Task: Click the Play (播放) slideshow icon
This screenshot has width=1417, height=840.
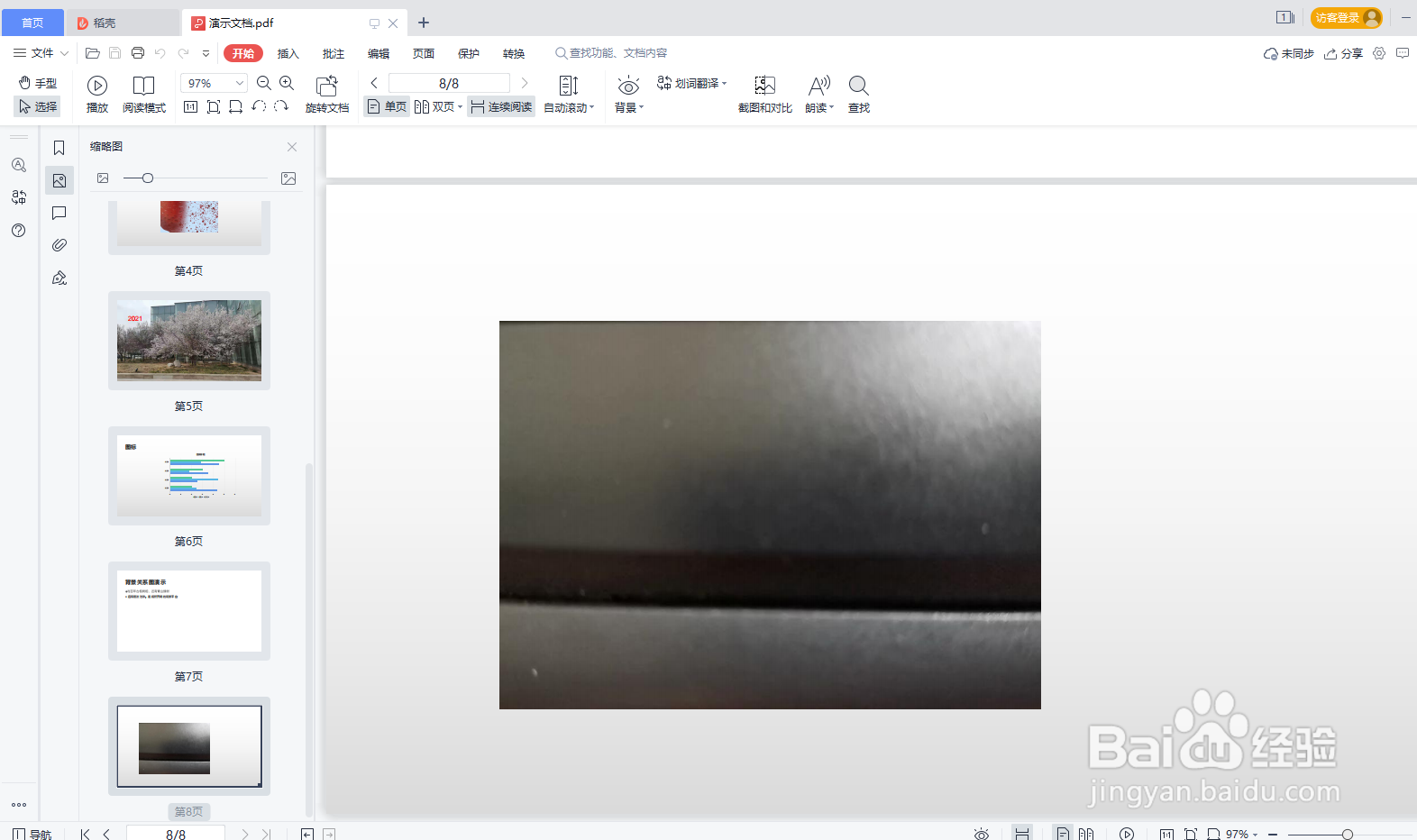Action: coord(97,86)
